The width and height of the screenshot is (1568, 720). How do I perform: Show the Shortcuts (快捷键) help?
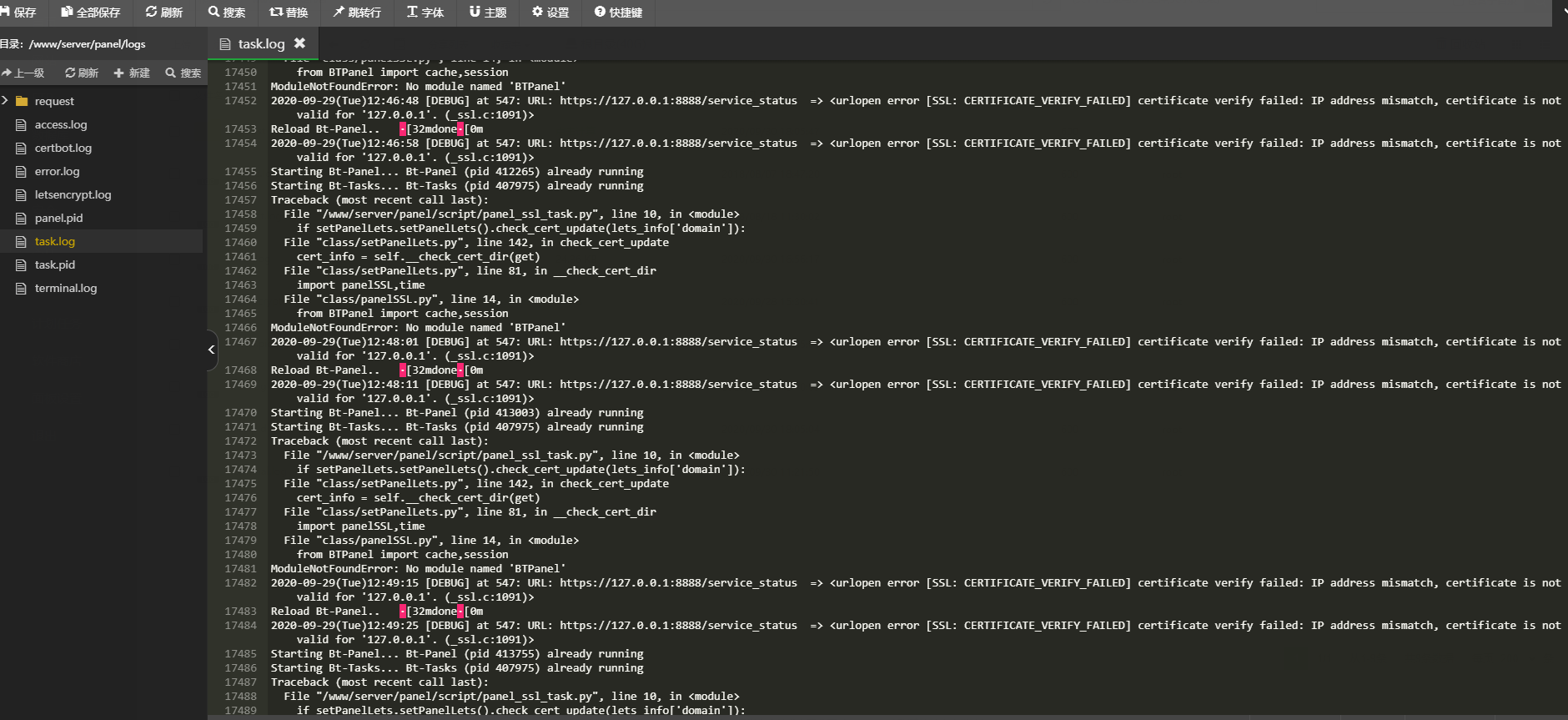pos(618,13)
